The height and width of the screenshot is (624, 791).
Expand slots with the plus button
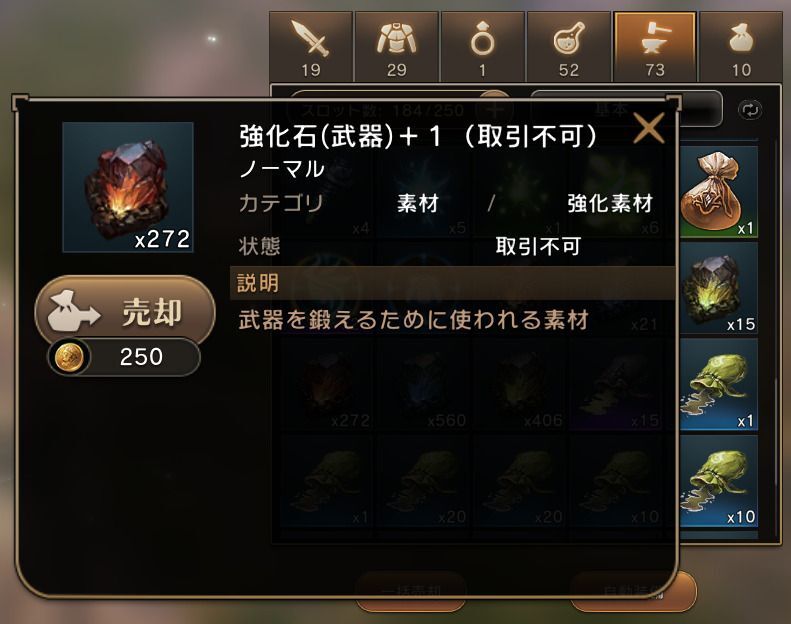494,108
